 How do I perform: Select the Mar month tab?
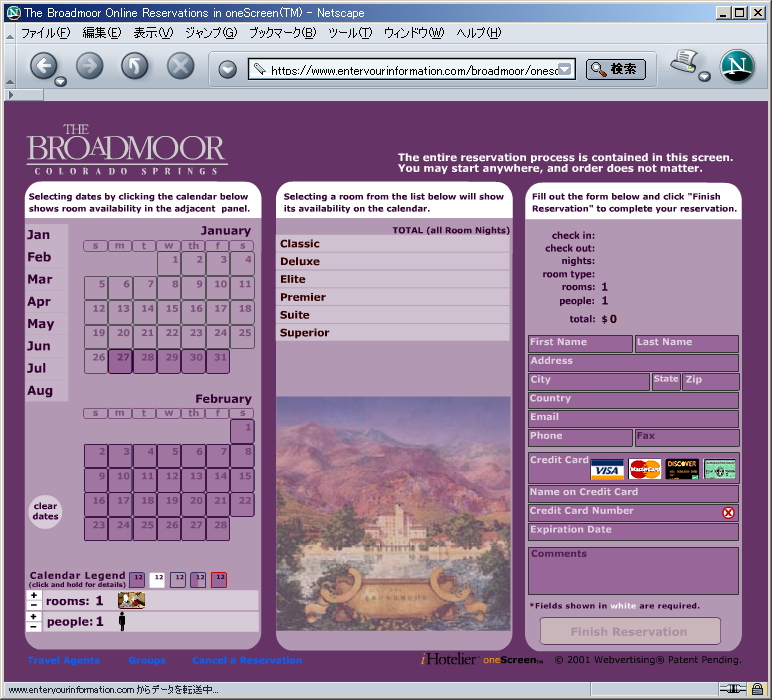tap(46, 279)
